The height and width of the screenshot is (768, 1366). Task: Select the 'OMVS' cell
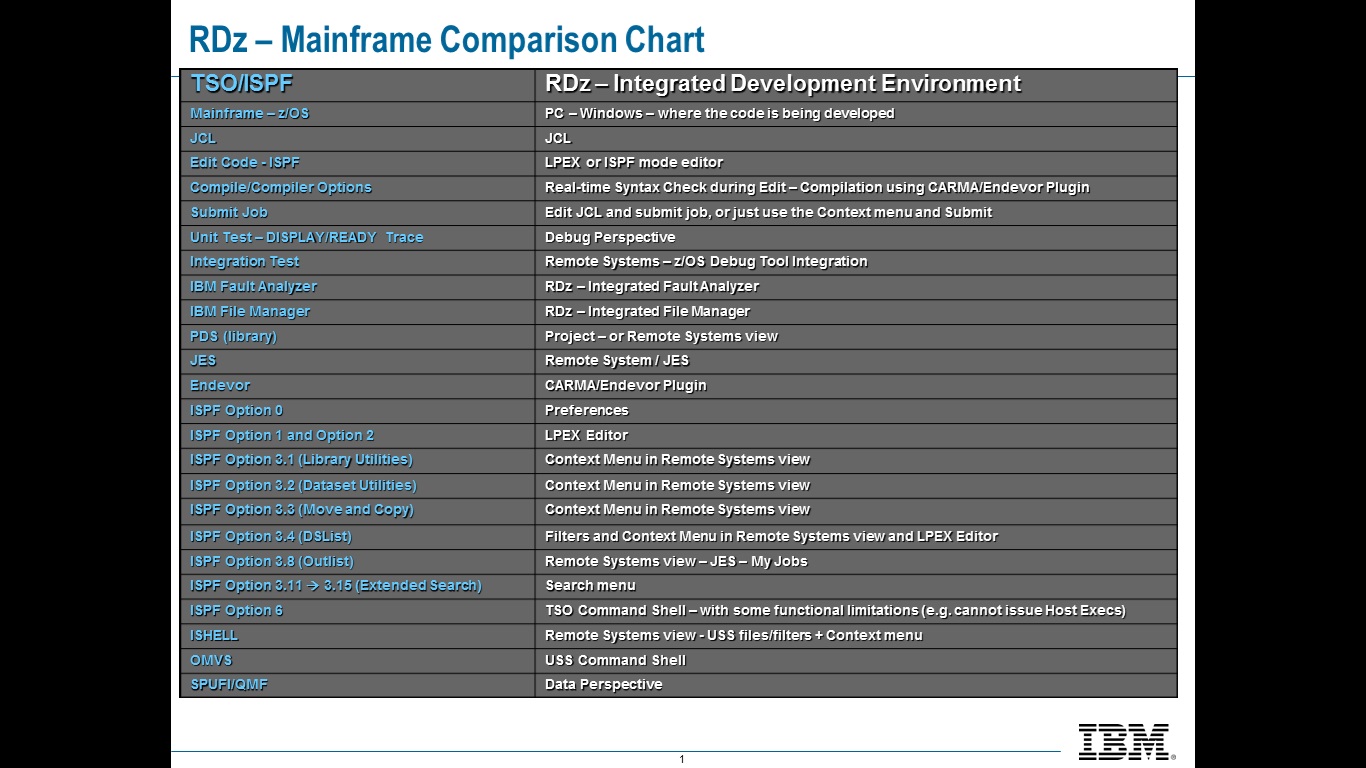click(358, 660)
